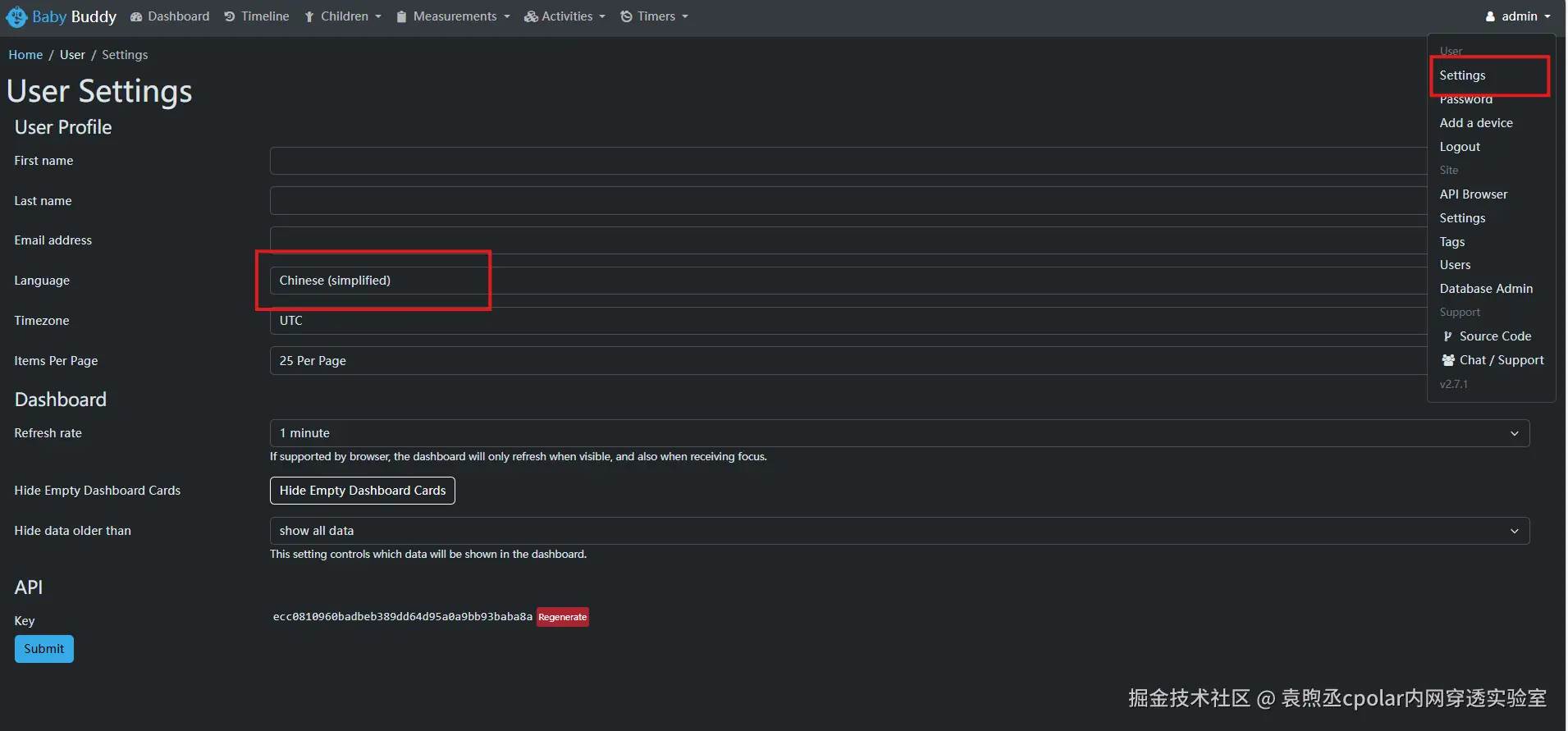Click Regenerate API key button
Image resolution: width=1568 pixels, height=731 pixels.
[x=563, y=617]
